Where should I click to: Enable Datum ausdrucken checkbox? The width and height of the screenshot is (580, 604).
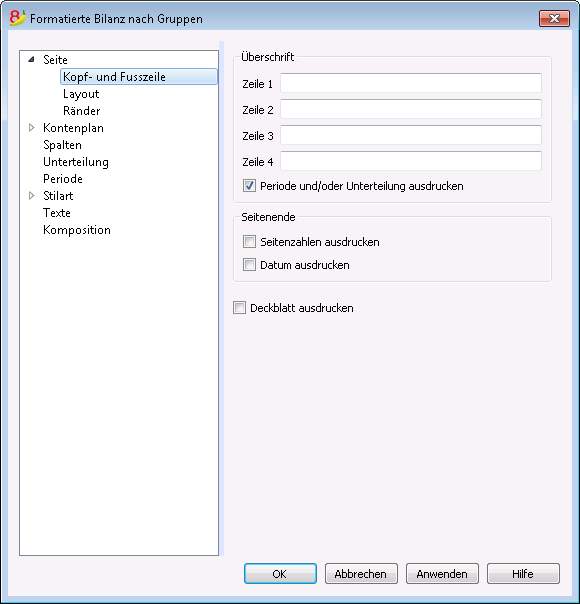click(x=249, y=265)
